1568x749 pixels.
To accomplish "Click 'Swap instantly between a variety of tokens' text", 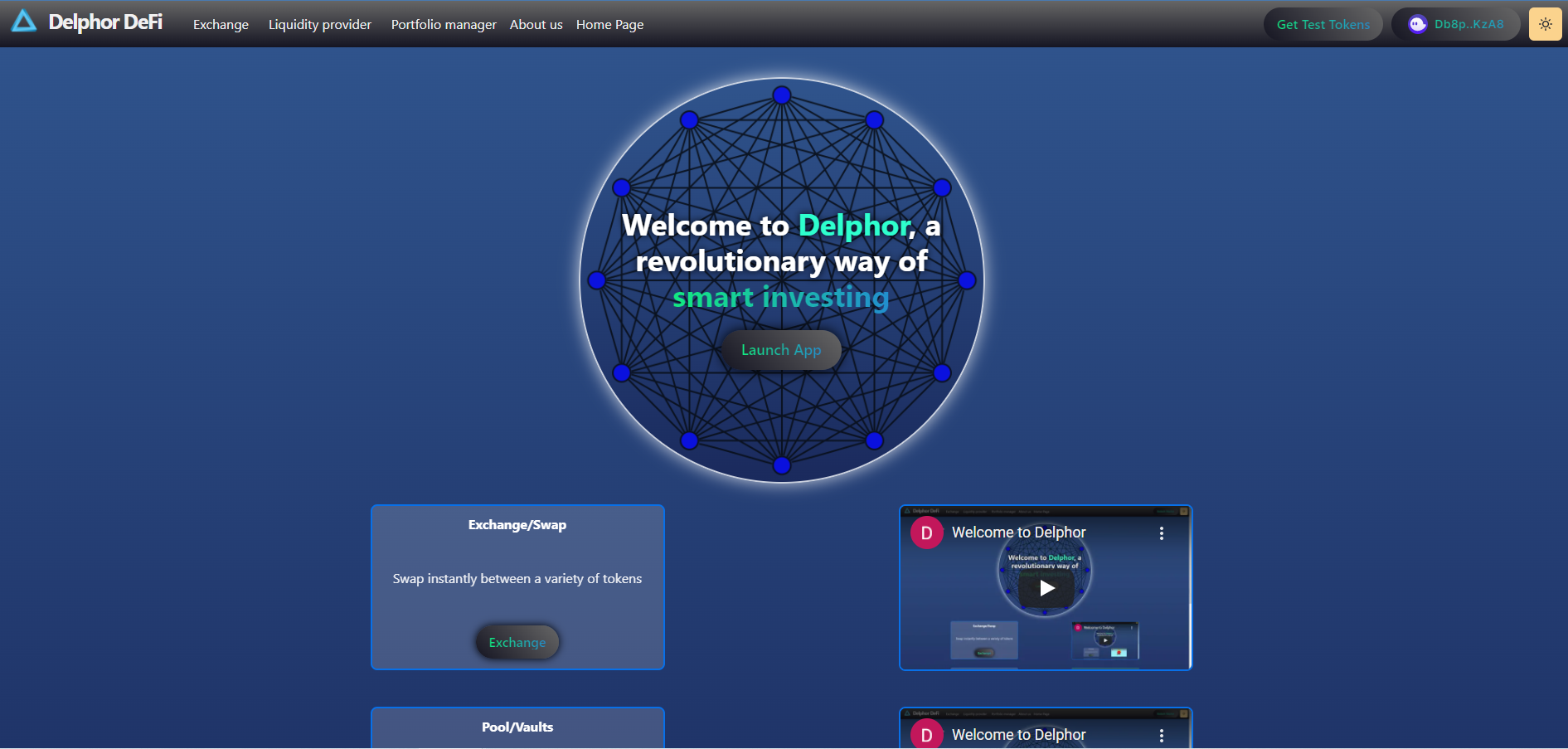I will pyautogui.click(x=517, y=579).
